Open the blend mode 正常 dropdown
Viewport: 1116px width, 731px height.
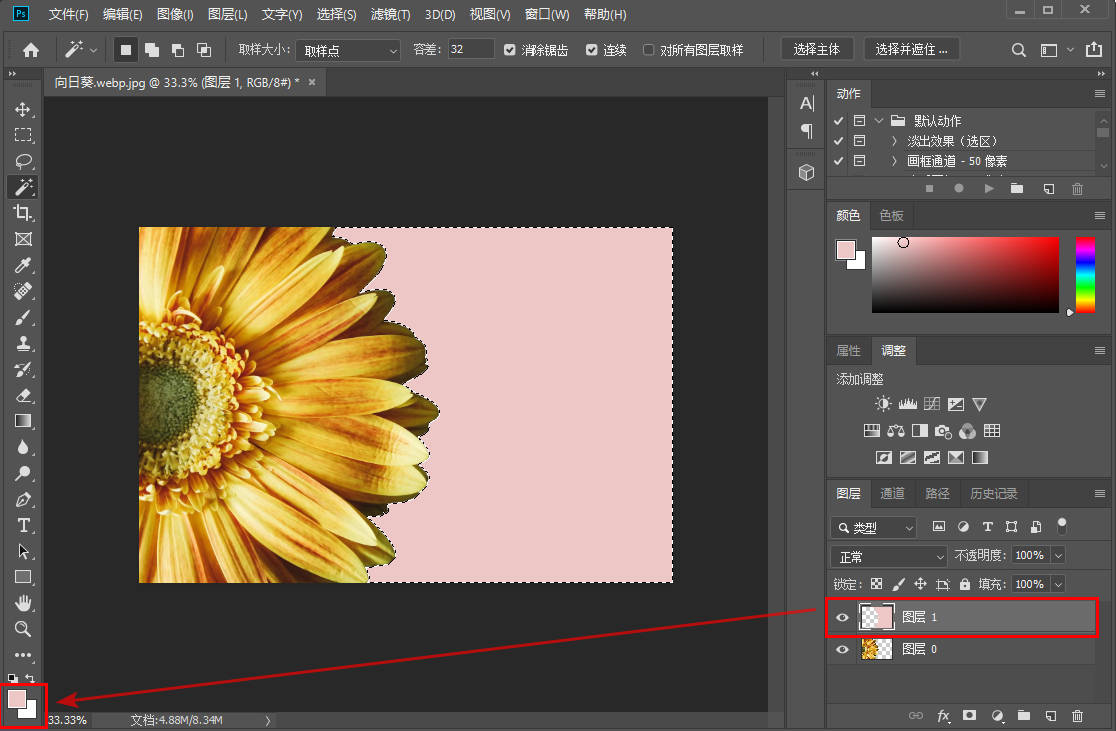pos(888,556)
